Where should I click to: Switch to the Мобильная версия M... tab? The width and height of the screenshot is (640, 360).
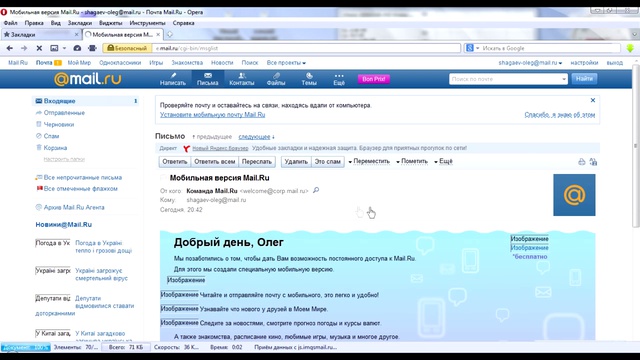click(x=122, y=35)
